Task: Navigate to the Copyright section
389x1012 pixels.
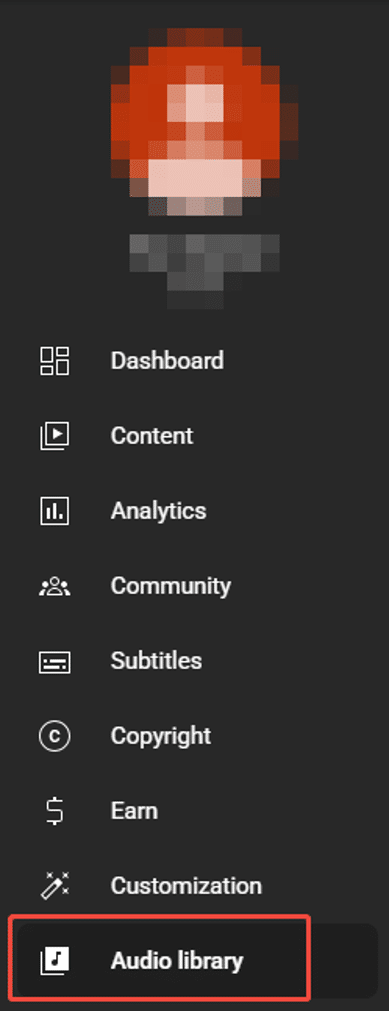Action: [161, 736]
